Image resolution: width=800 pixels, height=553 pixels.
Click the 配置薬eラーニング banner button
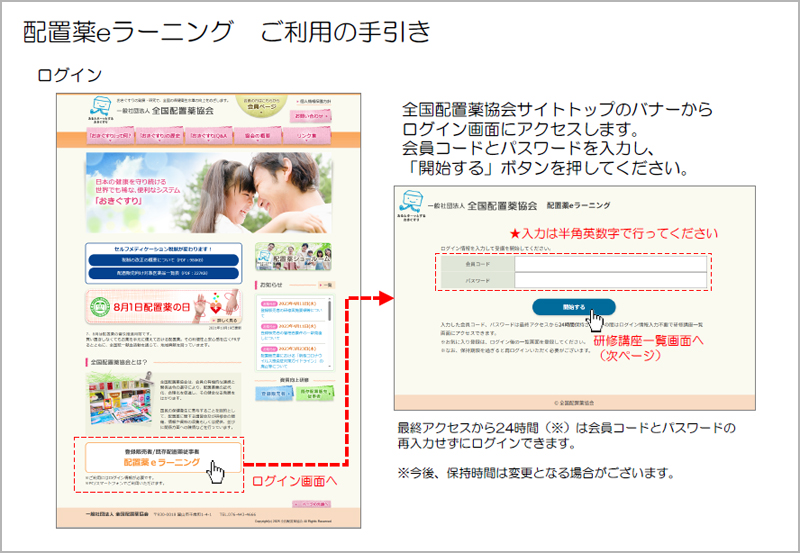click(x=159, y=458)
